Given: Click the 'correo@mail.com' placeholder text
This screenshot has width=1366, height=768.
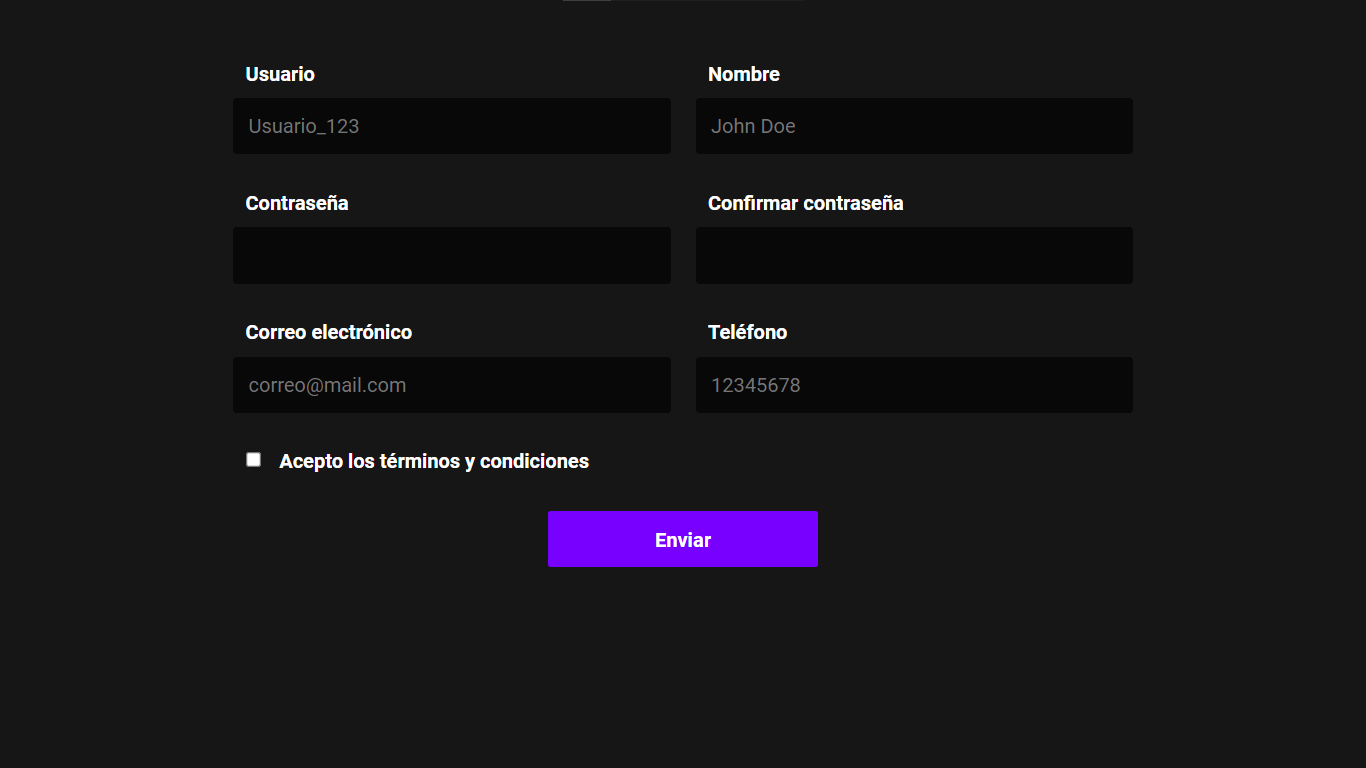Looking at the screenshot, I should pyautogui.click(x=327, y=385).
